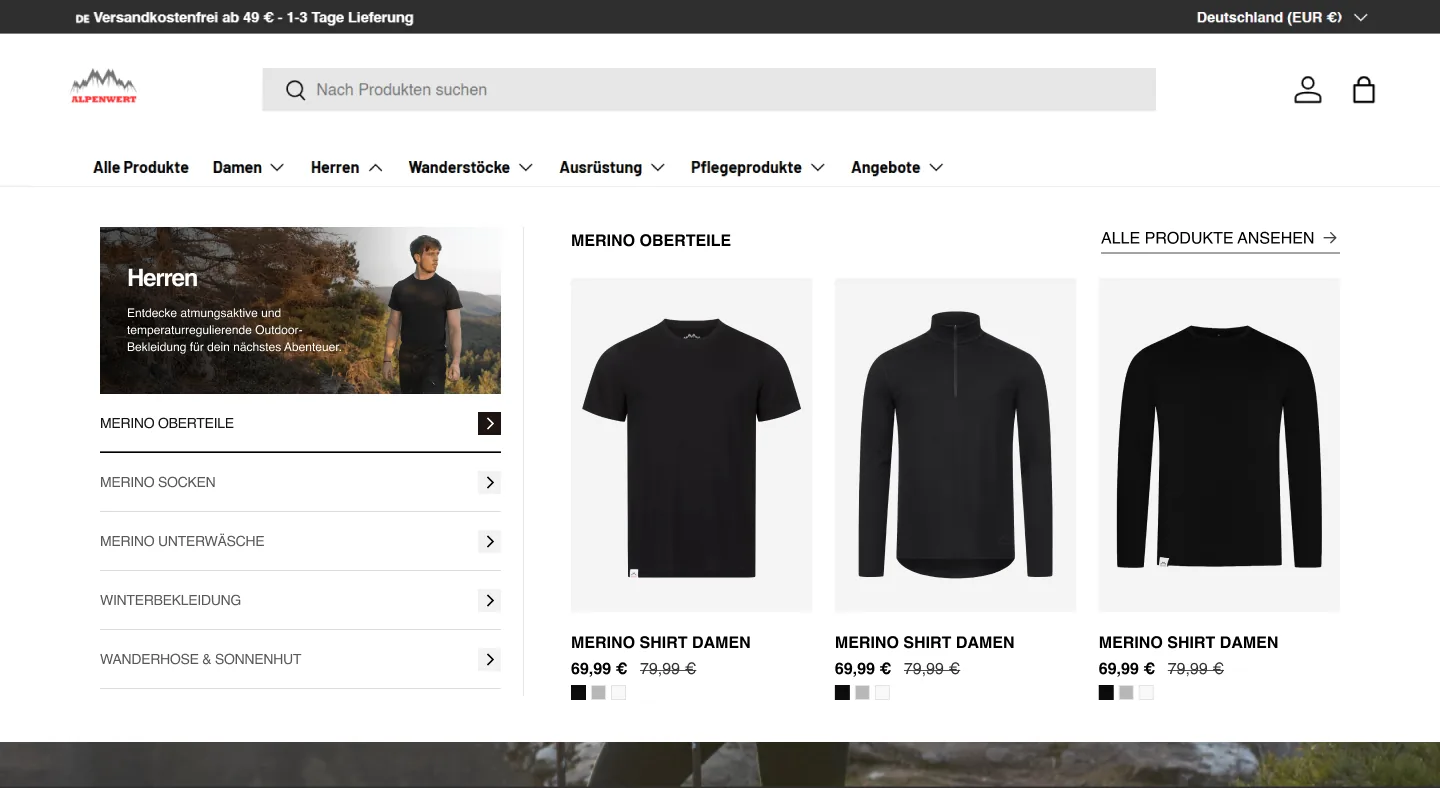Click the search magnifier icon
Screen dimensions: 1440x788
tap(295, 90)
